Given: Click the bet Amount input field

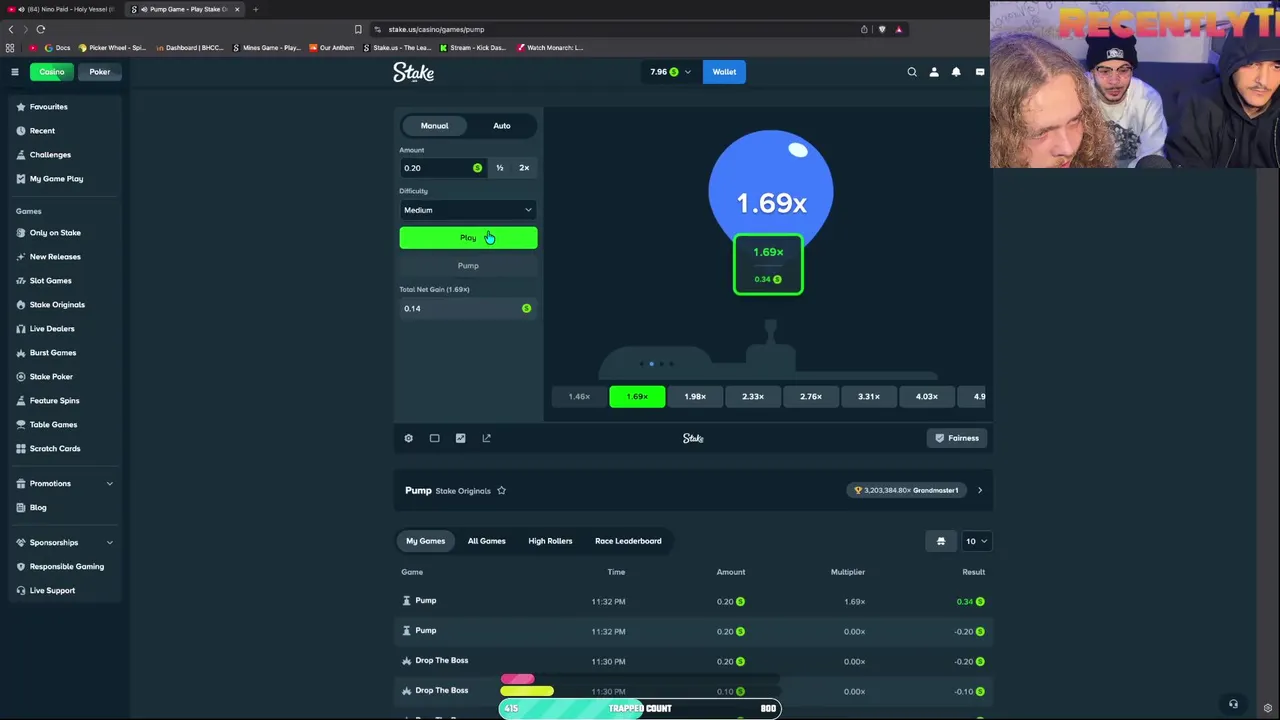Looking at the screenshot, I should pos(442,168).
